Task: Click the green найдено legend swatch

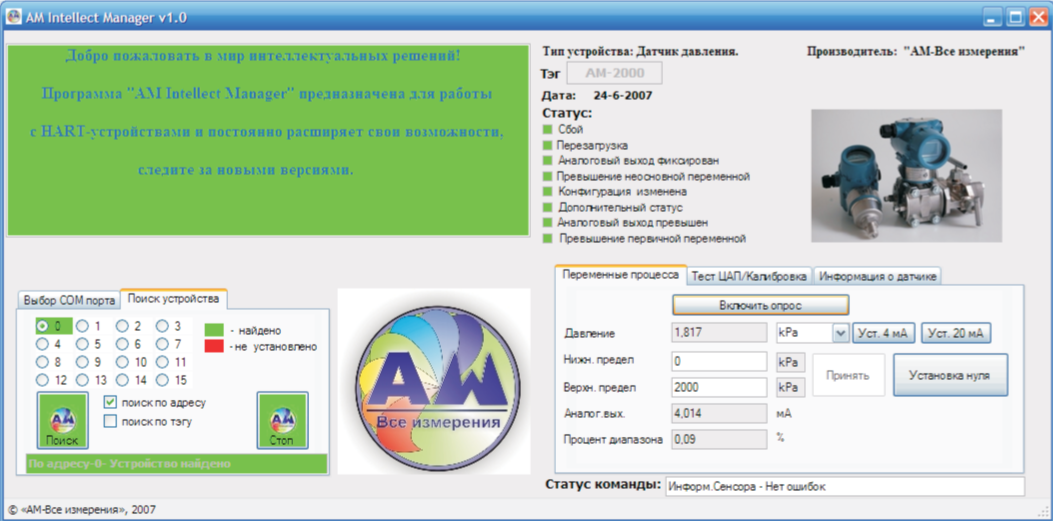Action: tap(214, 330)
